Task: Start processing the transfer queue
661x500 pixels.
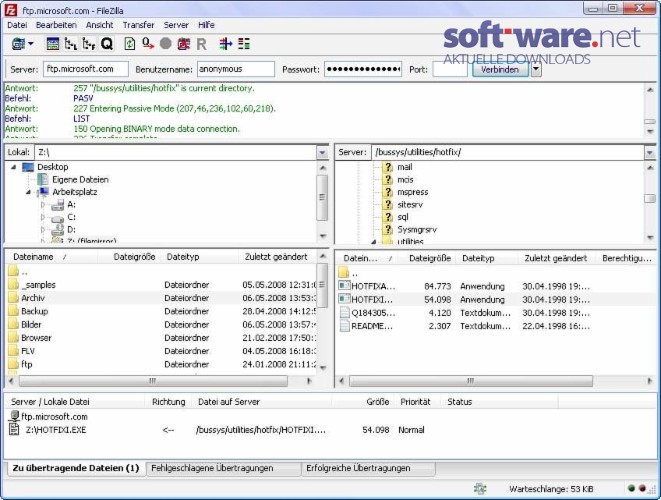Action: point(148,44)
